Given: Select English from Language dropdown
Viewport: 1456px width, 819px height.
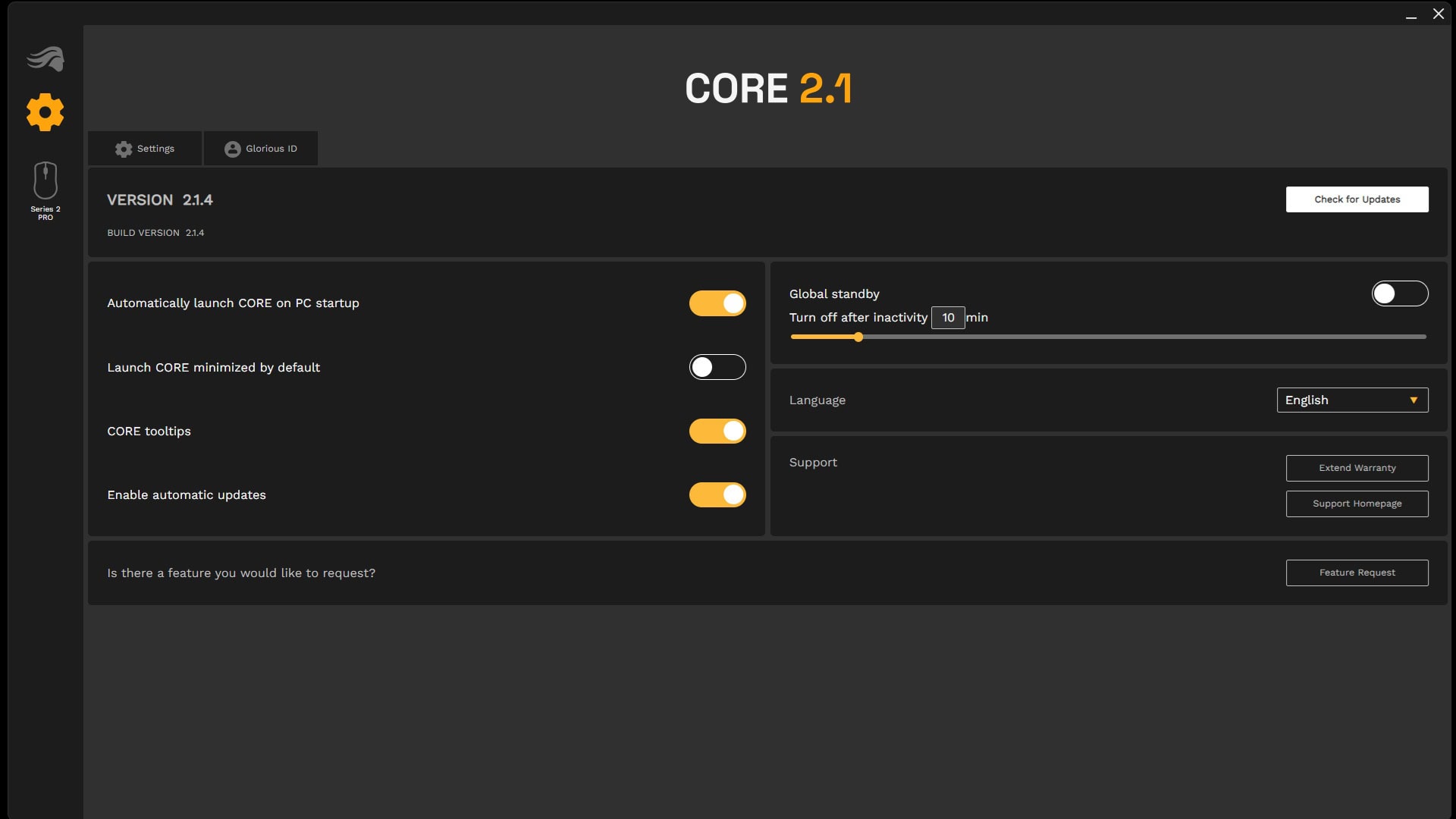Looking at the screenshot, I should (x=1352, y=399).
